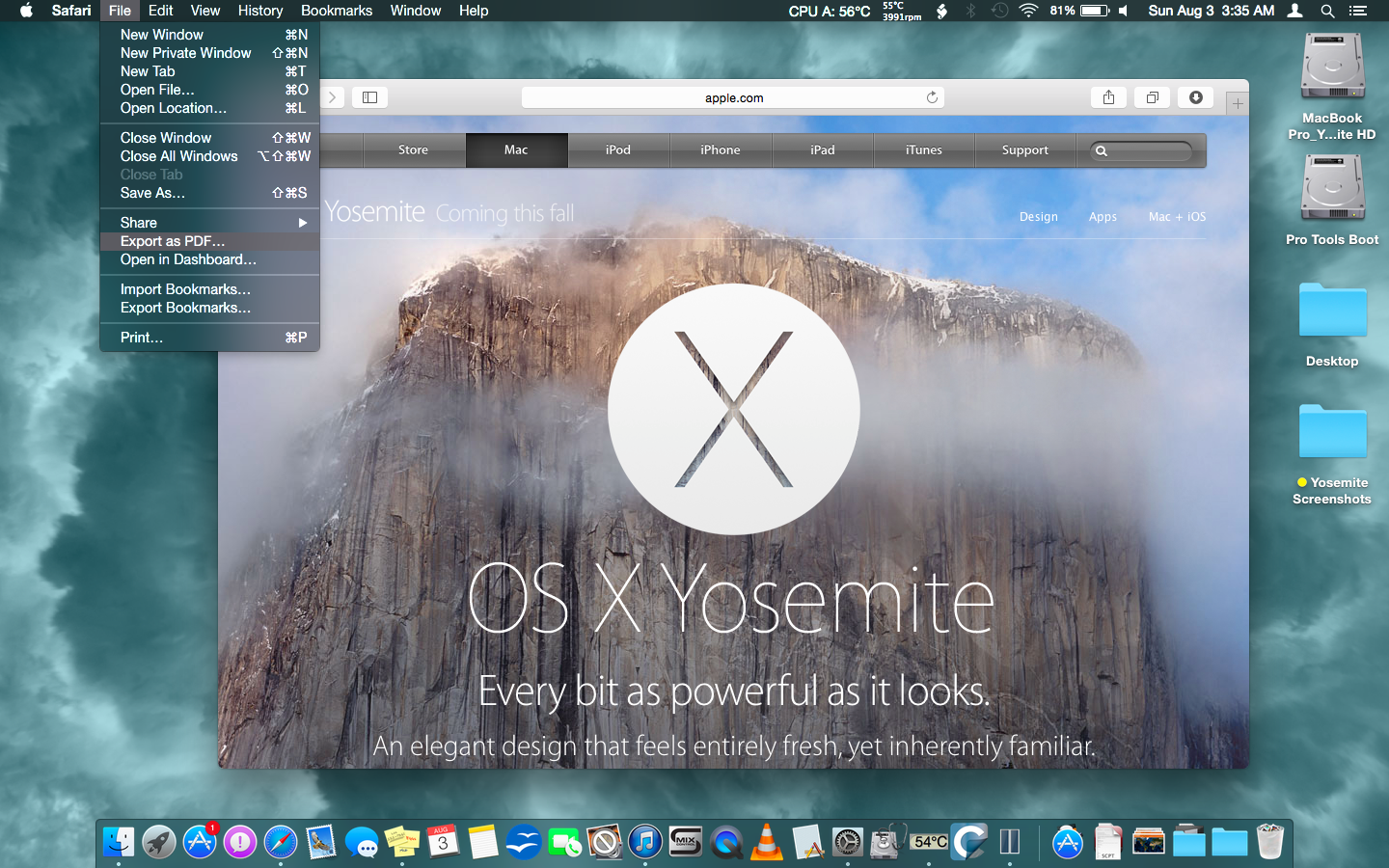
Task: Open Disk Utility stethoscope icon in dock
Action: pyautogui.click(x=888, y=842)
